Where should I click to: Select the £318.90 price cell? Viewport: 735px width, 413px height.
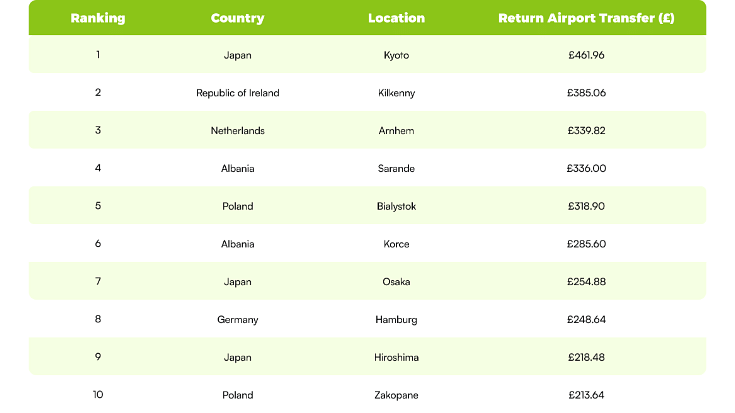click(x=586, y=206)
